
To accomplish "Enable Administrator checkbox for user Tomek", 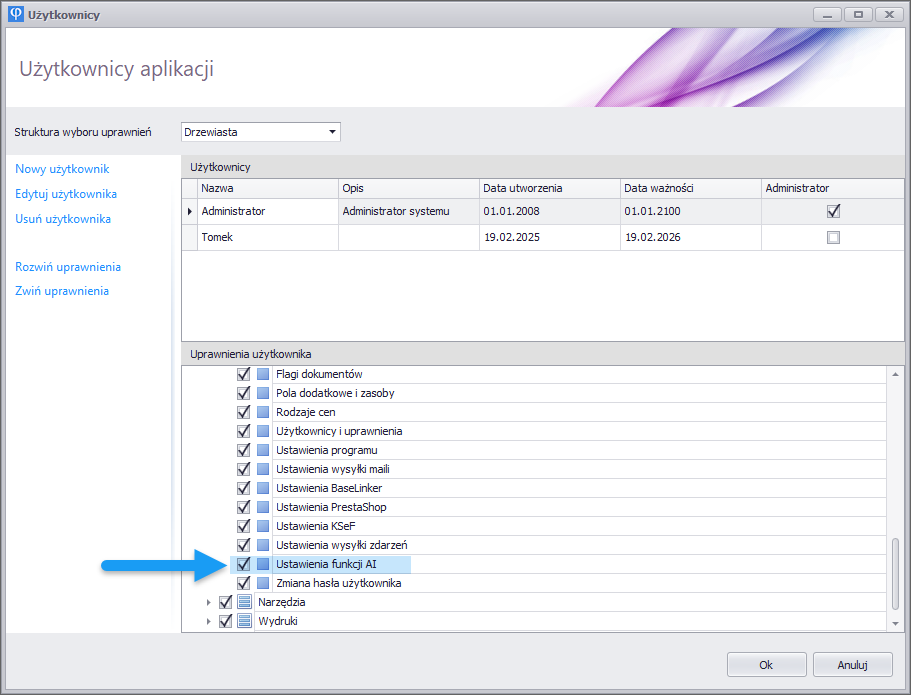I will pos(833,238).
